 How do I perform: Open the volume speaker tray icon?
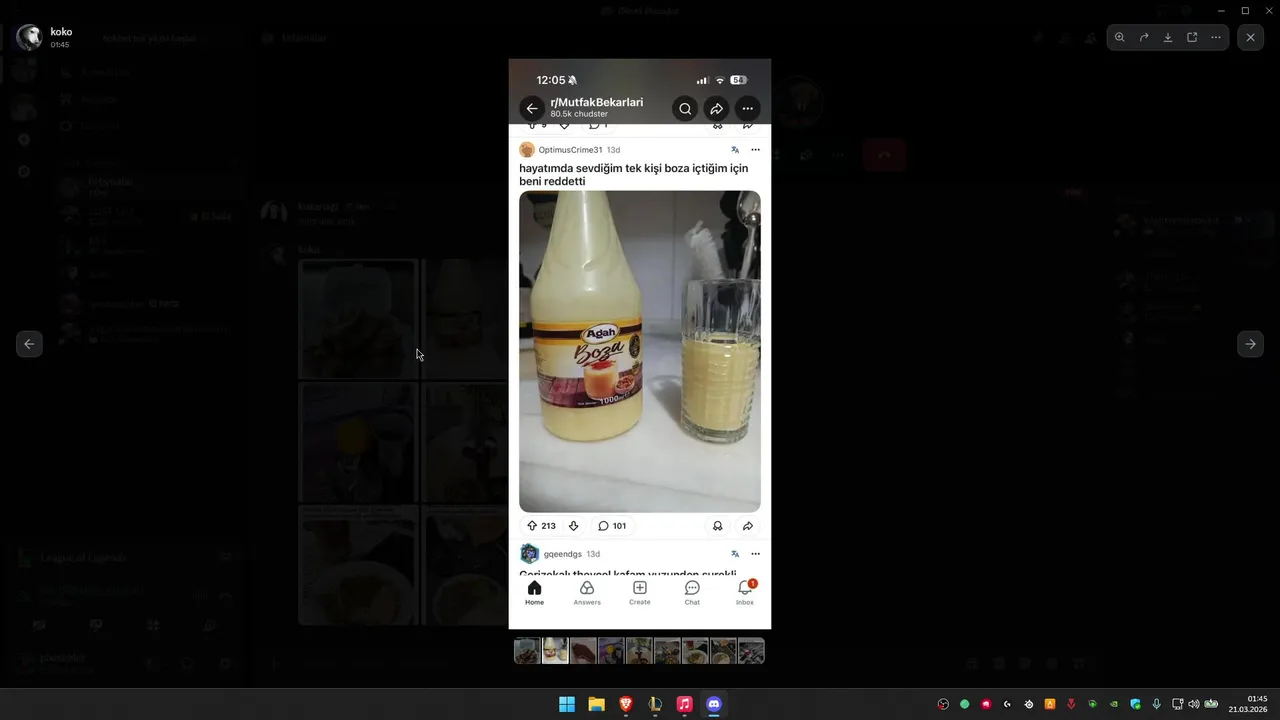pos(1194,704)
